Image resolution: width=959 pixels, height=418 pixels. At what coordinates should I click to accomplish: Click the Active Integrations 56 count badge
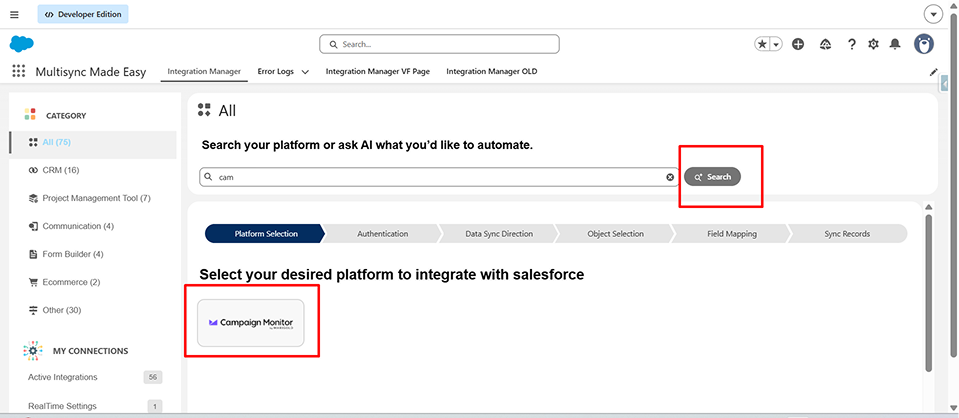[x=153, y=378]
